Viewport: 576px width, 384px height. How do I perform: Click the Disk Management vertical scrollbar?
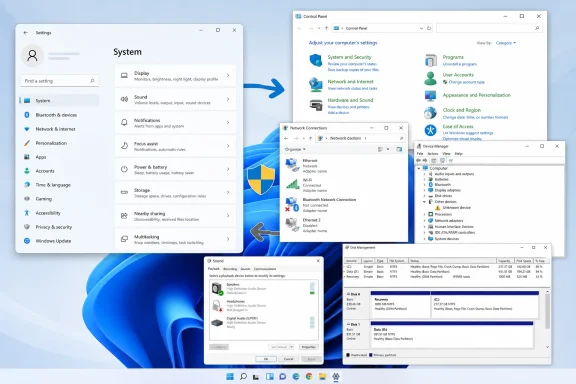pyautogui.click(x=547, y=319)
